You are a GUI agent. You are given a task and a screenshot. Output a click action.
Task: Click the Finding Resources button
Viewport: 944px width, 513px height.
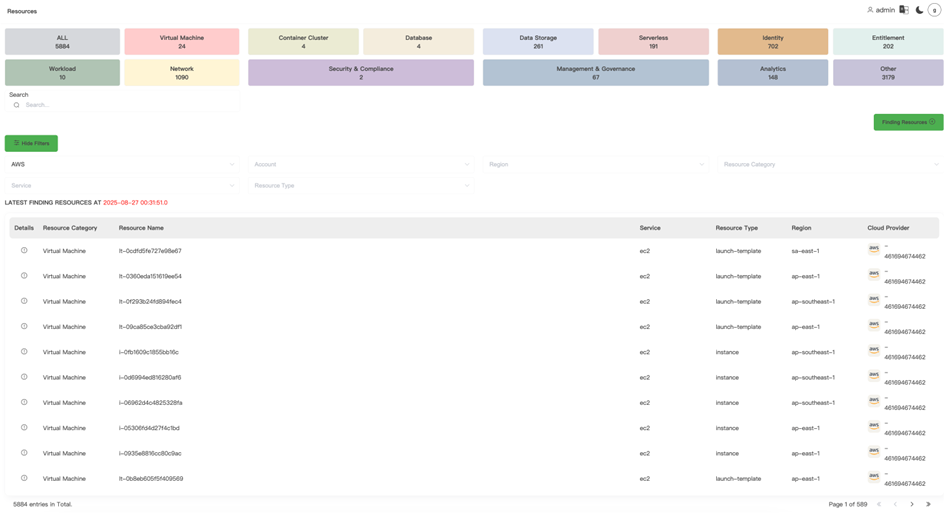(x=908, y=122)
